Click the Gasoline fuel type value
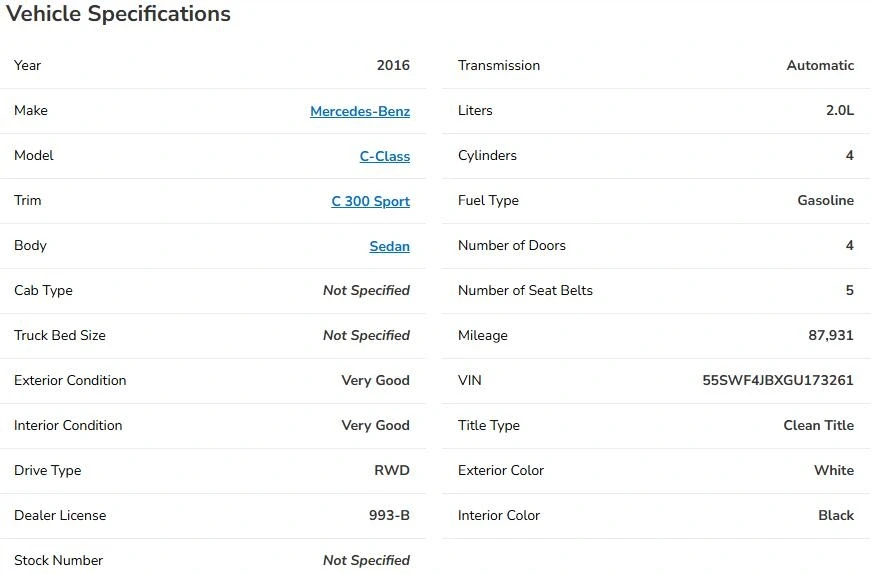The width and height of the screenshot is (875, 574). point(825,200)
